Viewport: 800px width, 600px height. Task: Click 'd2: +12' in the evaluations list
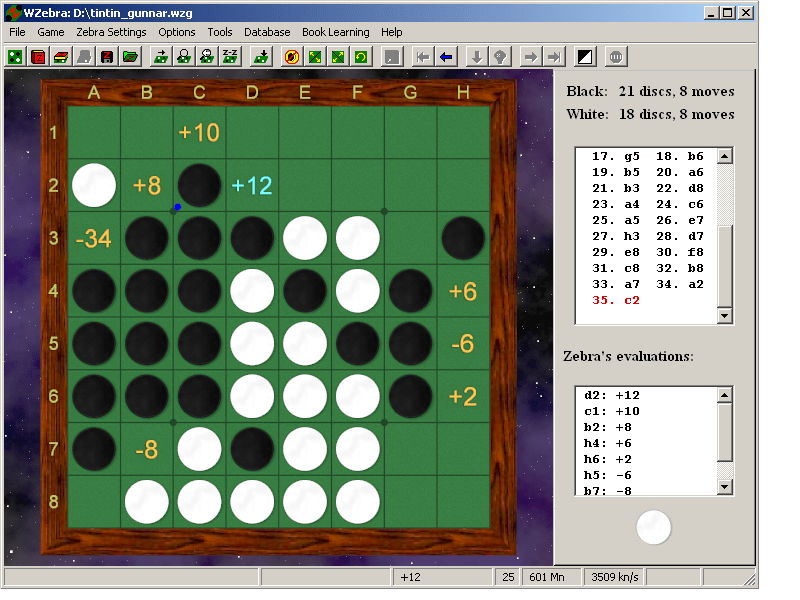[612, 395]
